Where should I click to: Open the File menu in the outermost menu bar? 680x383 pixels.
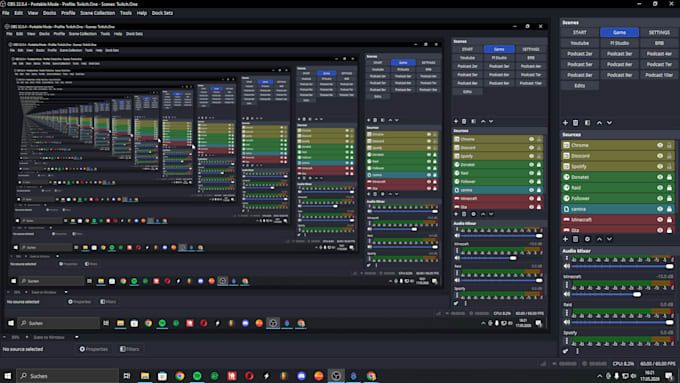pyautogui.click(x=6, y=13)
